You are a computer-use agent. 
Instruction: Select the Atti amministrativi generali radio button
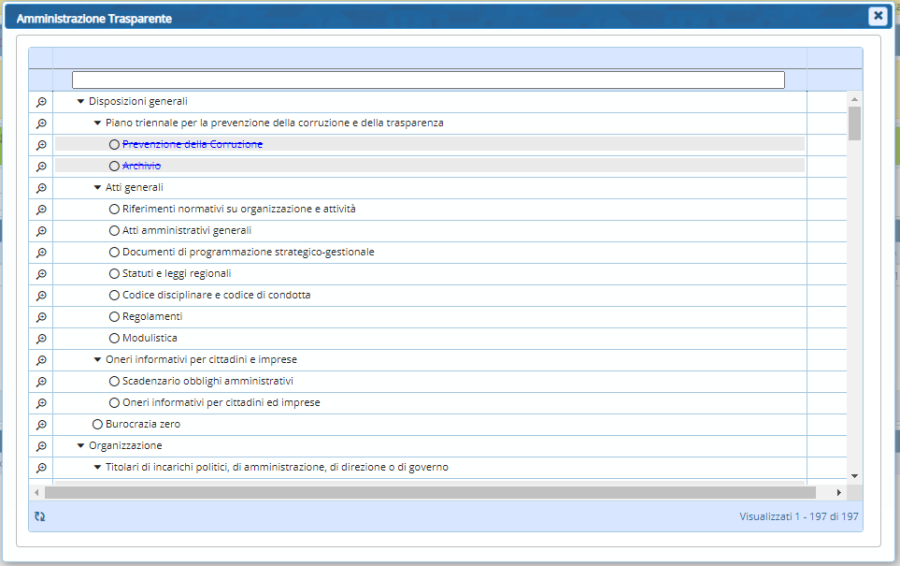[114, 231]
